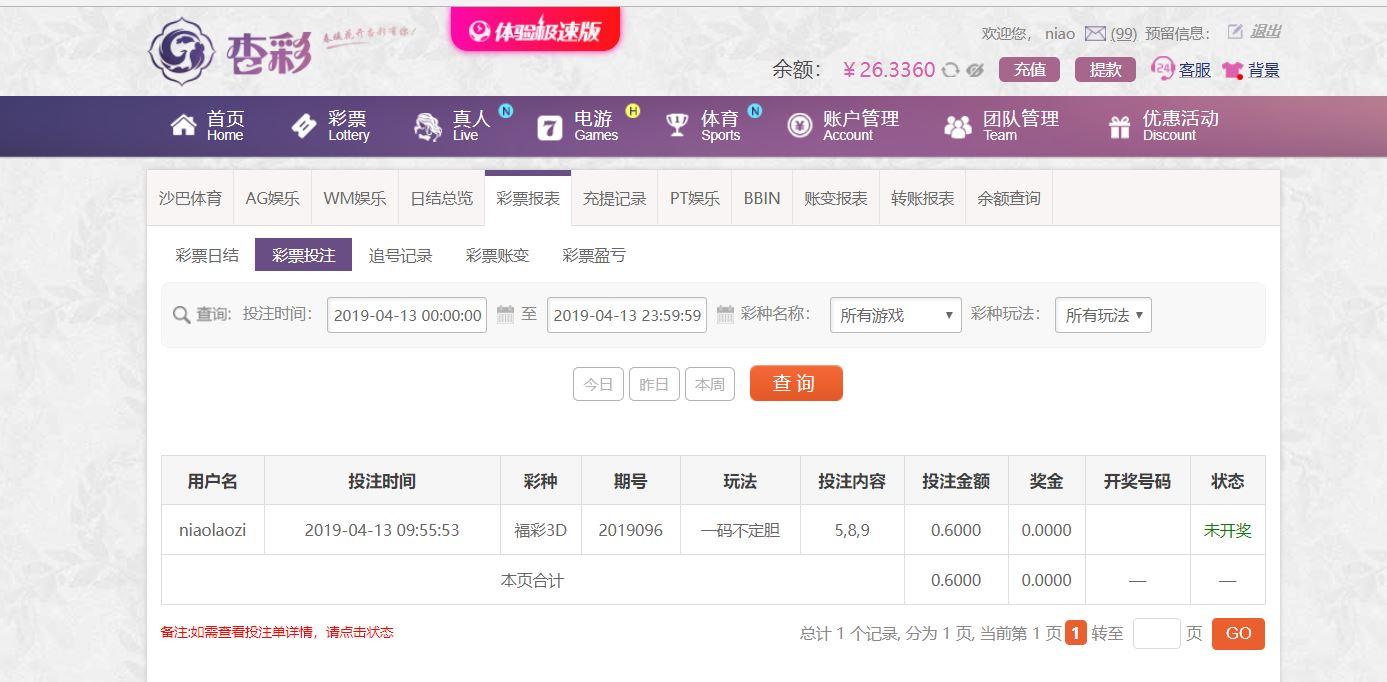Open the 团队管理 Team people icon
The image size is (1387, 682).
coord(958,126)
